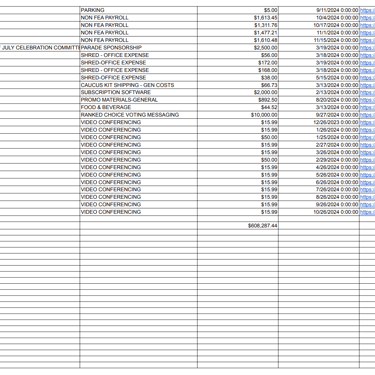Select the 2/13/2024 date cell
This screenshot has width=375, height=375.
coord(319,92)
